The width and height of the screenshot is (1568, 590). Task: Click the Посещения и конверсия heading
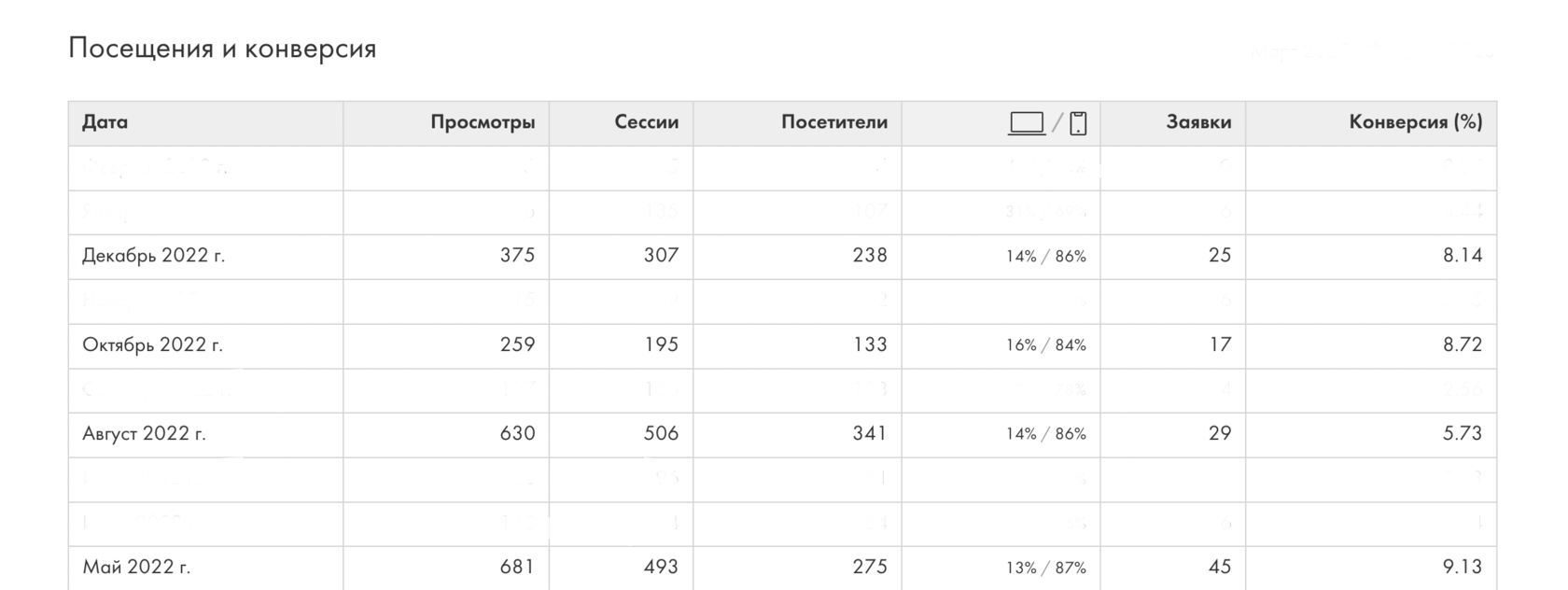[222, 49]
